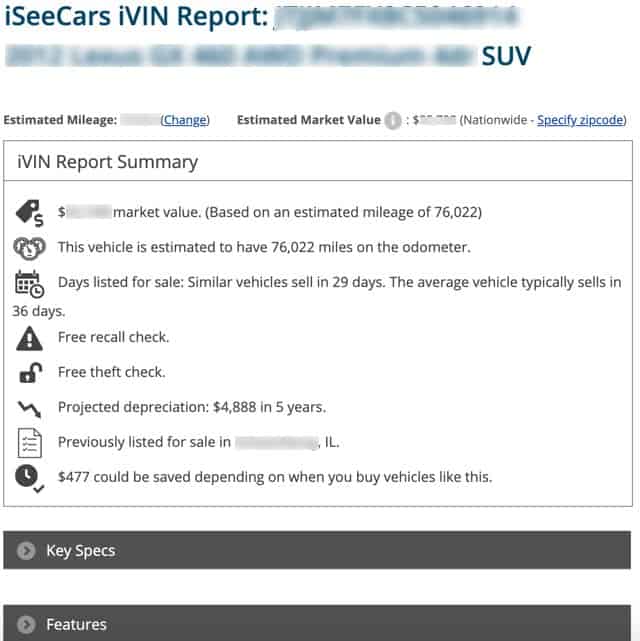The width and height of the screenshot is (640, 641).
Task: Click the open padlock theft check icon
Action: coord(31,373)
